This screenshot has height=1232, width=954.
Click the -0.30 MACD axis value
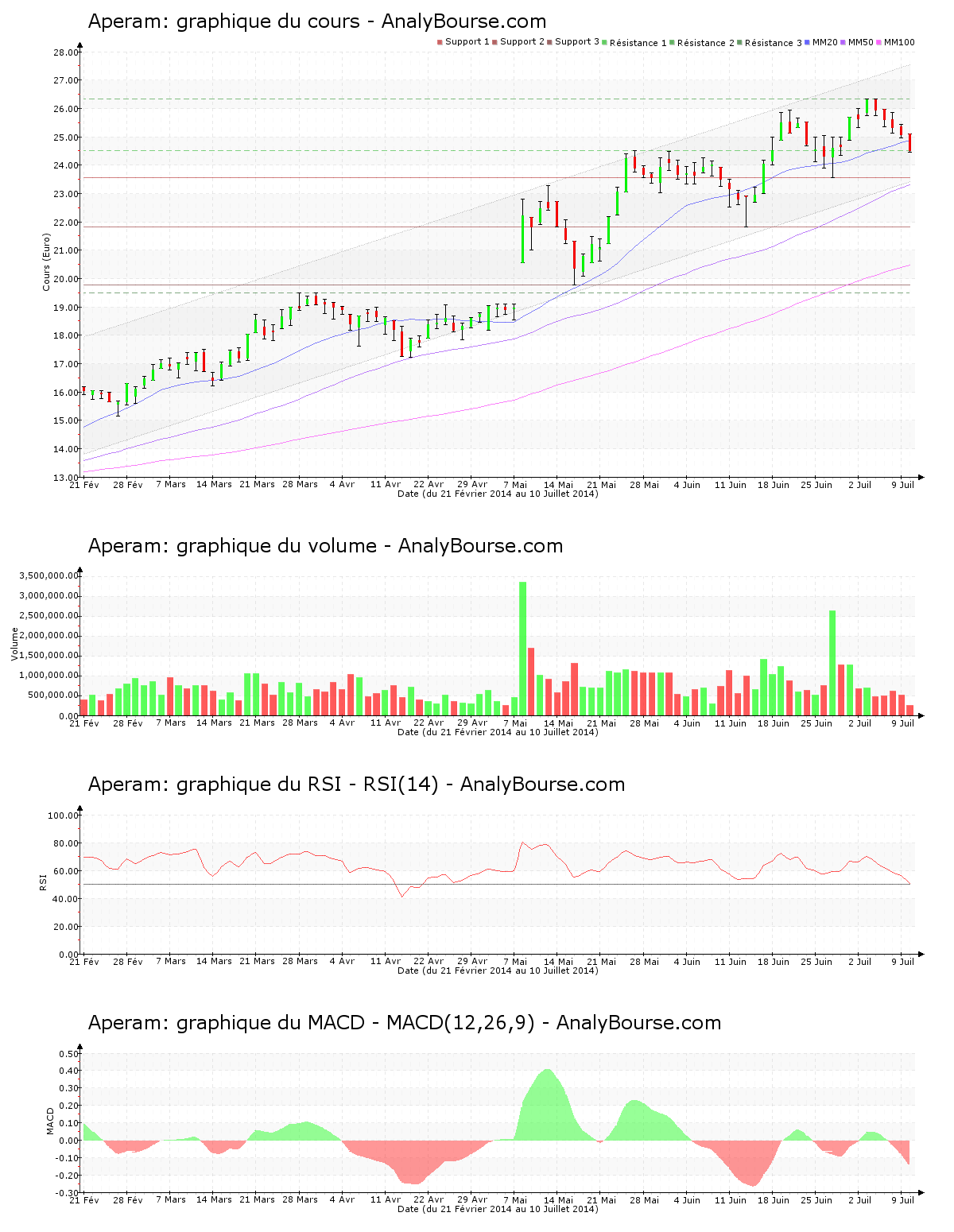point(67,1193)
